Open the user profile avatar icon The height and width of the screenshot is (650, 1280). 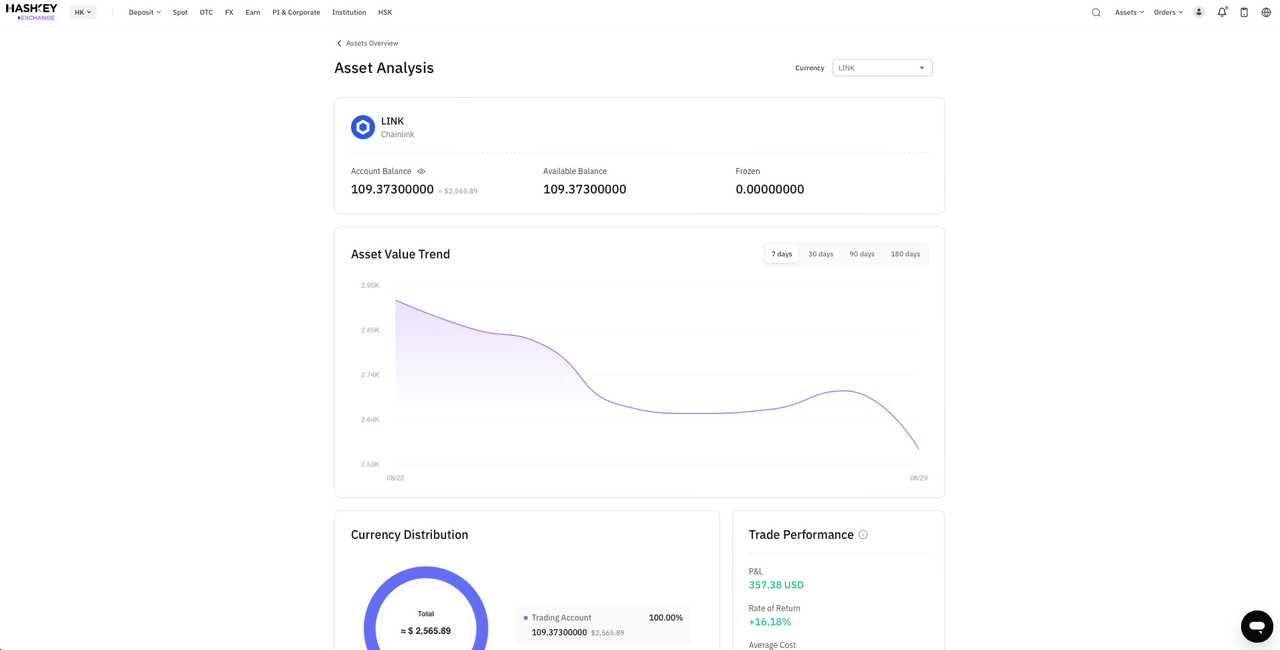(1198, 13)
